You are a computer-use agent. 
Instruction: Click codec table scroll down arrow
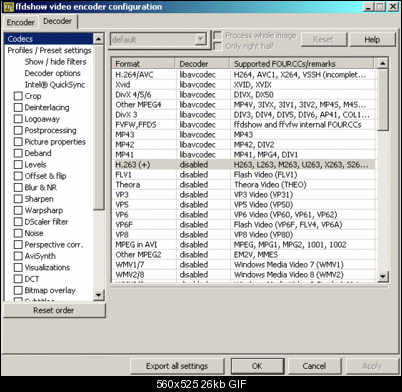click(x=383, y=276)
